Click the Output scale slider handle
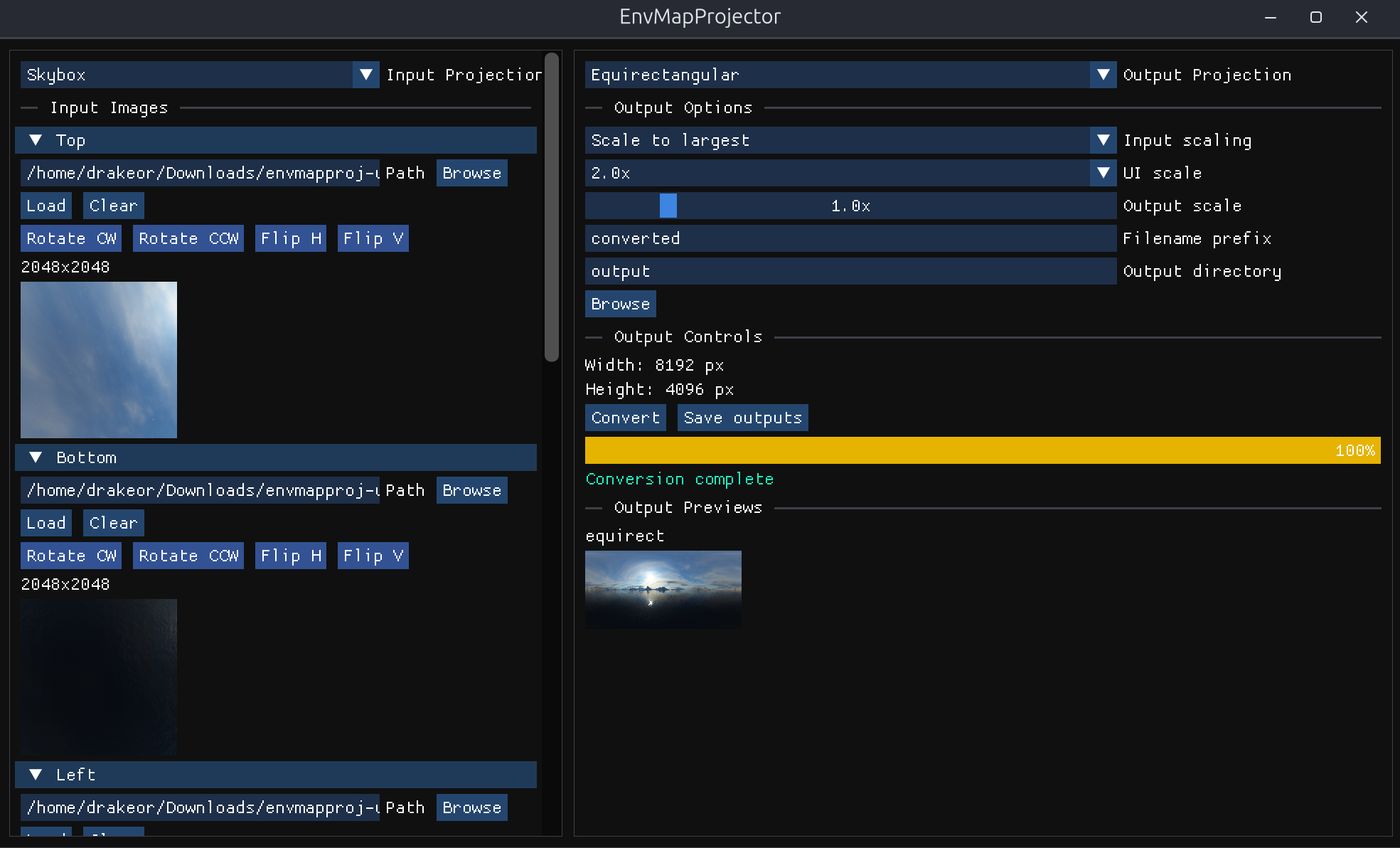This screenshot has height=848, width=1400. pos(668,206)
